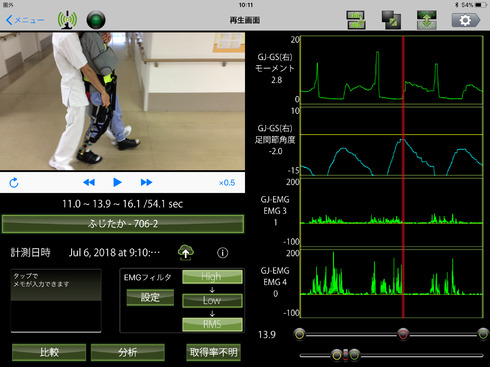
Task: Tap the 11.0 ~ 13.9 ~ 16.1 /54.1 sec text
Action: (122, 204)
